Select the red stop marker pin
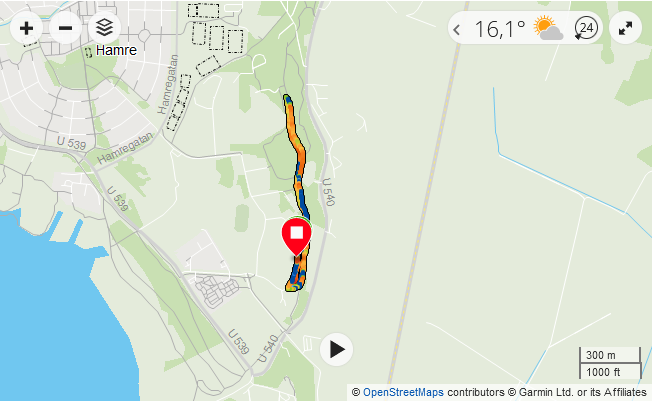Viewport: 653px width, 402px height. coord(297,236)
